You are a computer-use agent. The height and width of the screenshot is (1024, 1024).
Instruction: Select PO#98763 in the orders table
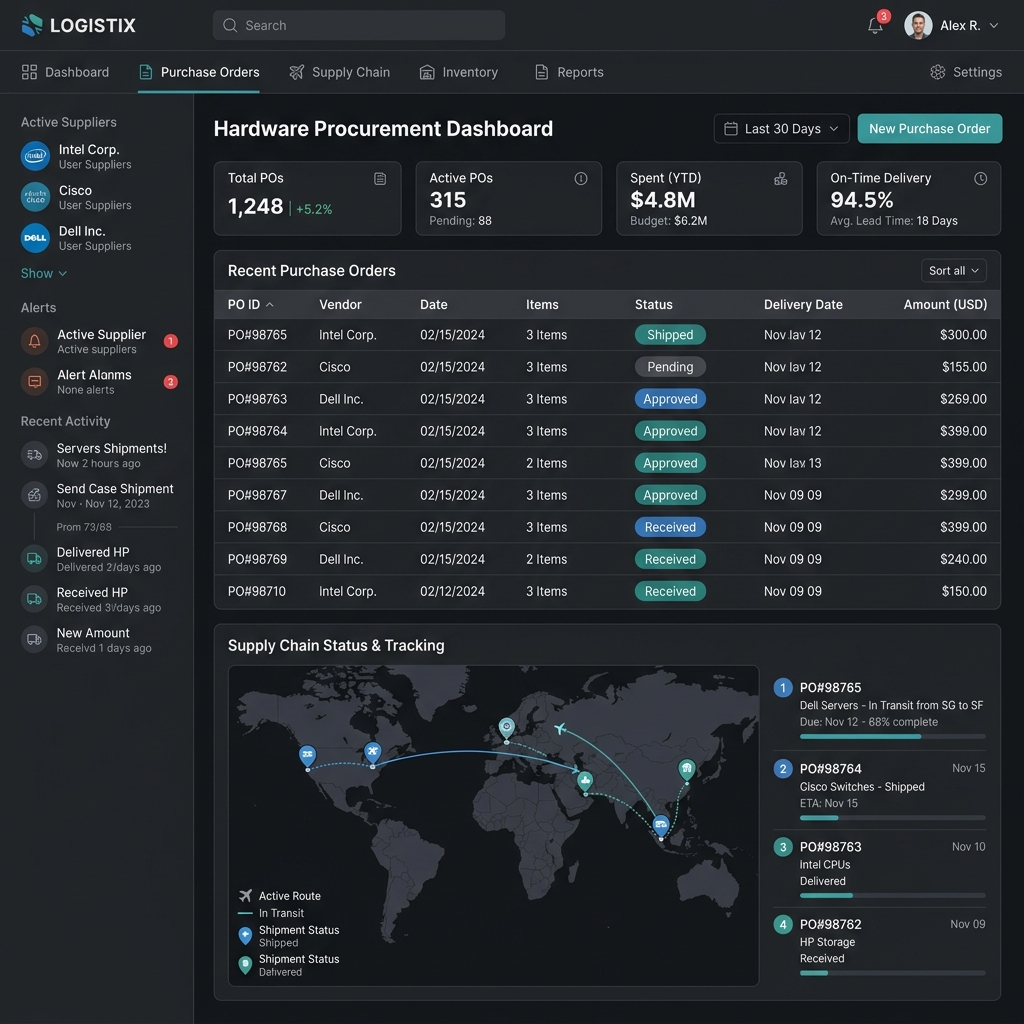click(607, 398)
